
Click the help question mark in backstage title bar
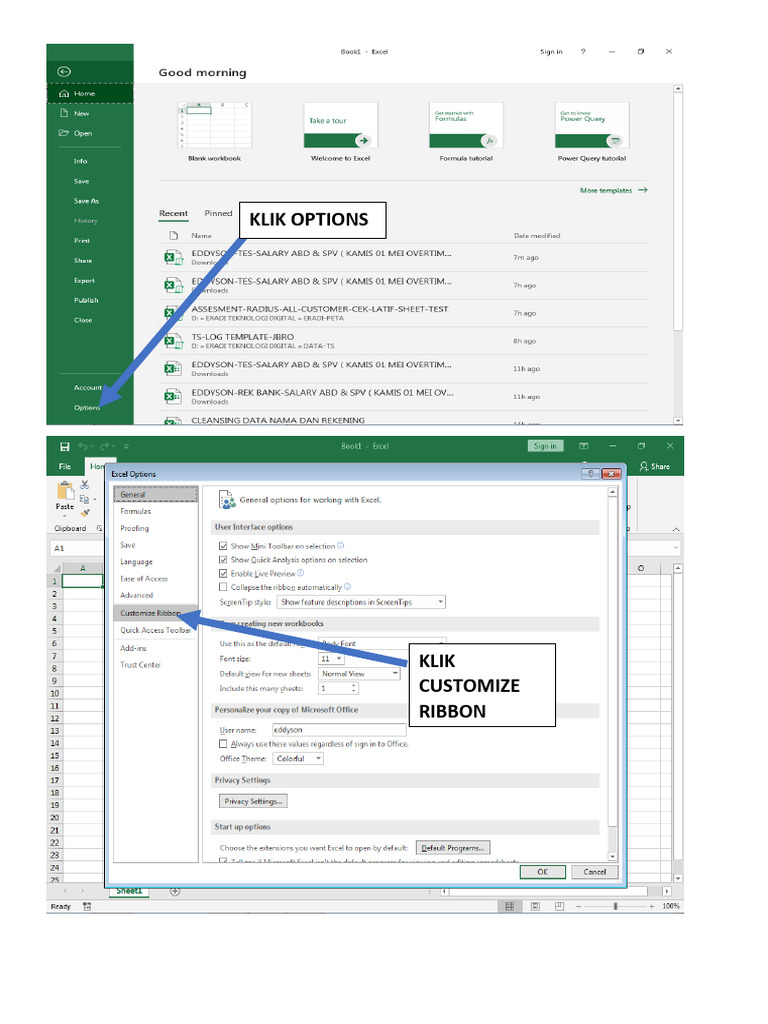pyautogui.click(x=583, y=52)
